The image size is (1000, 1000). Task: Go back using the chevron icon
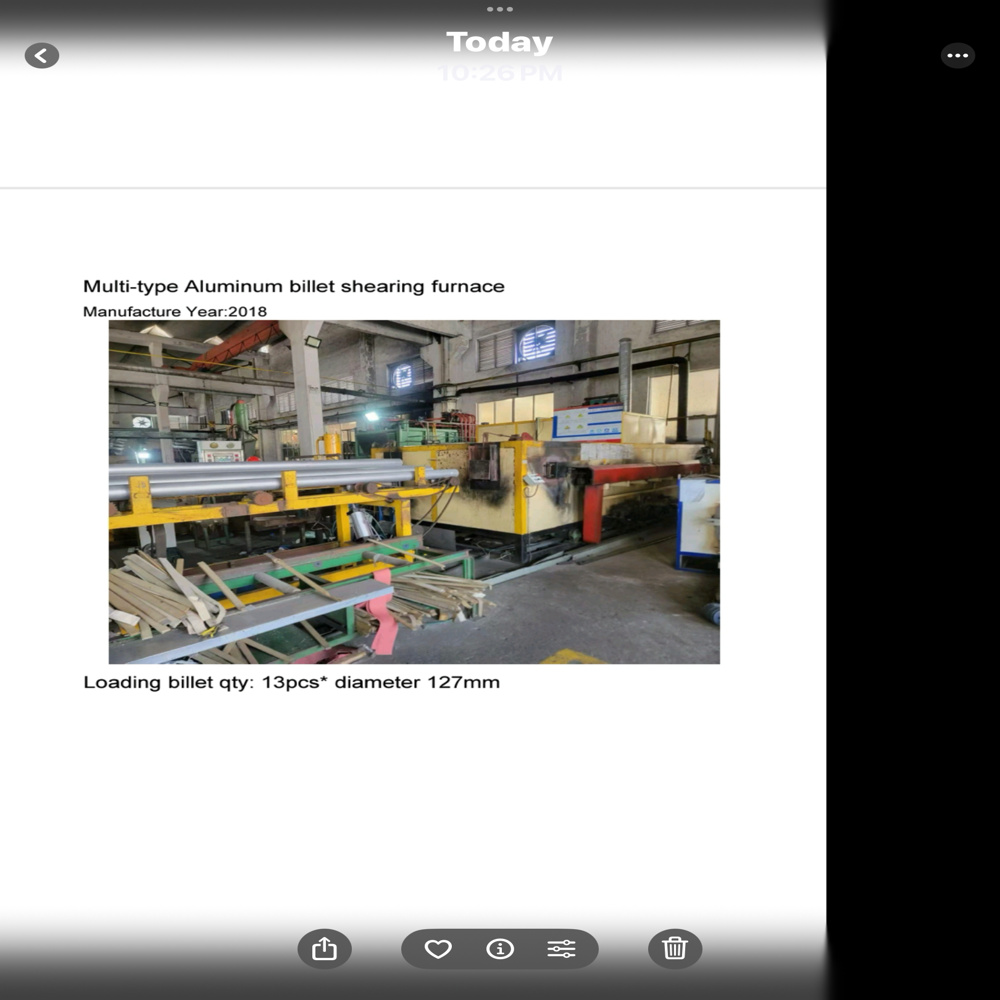40,55
